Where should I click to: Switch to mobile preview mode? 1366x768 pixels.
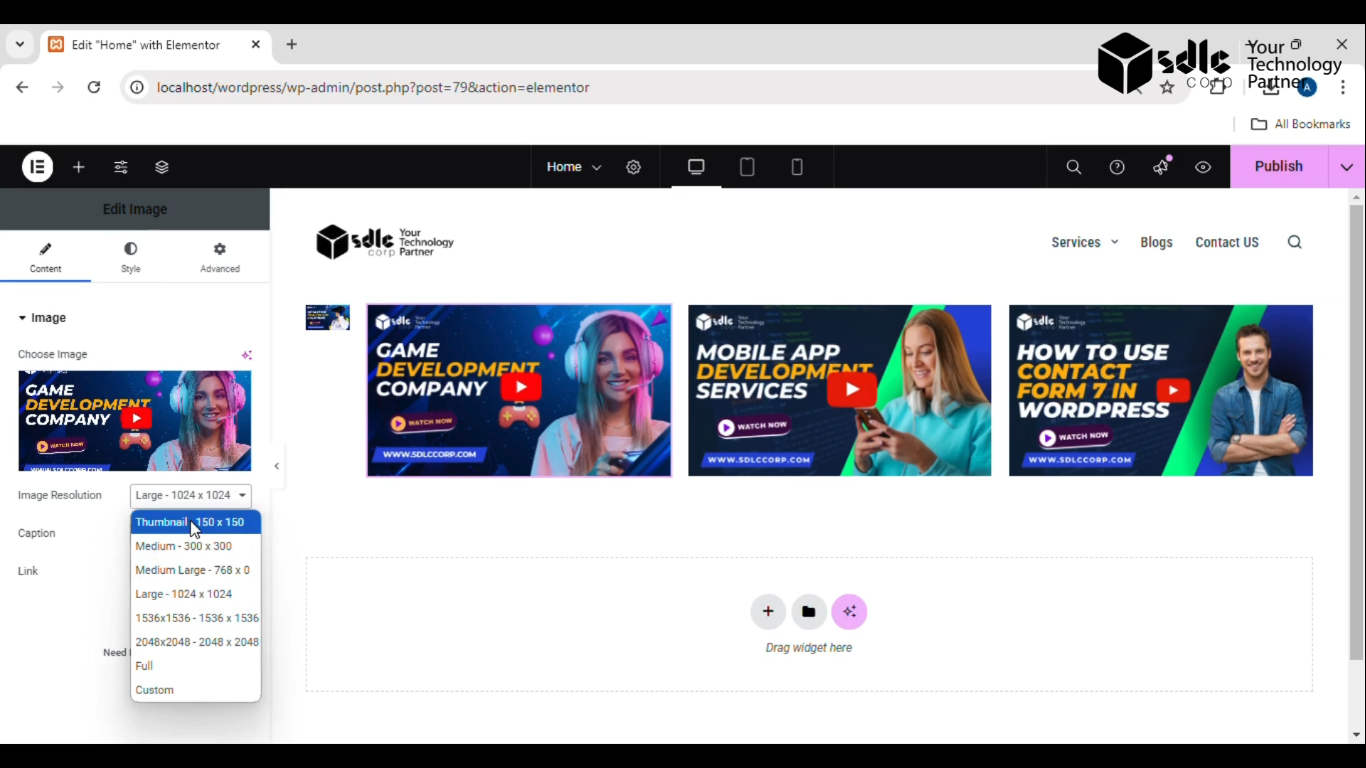click(797, 167)
